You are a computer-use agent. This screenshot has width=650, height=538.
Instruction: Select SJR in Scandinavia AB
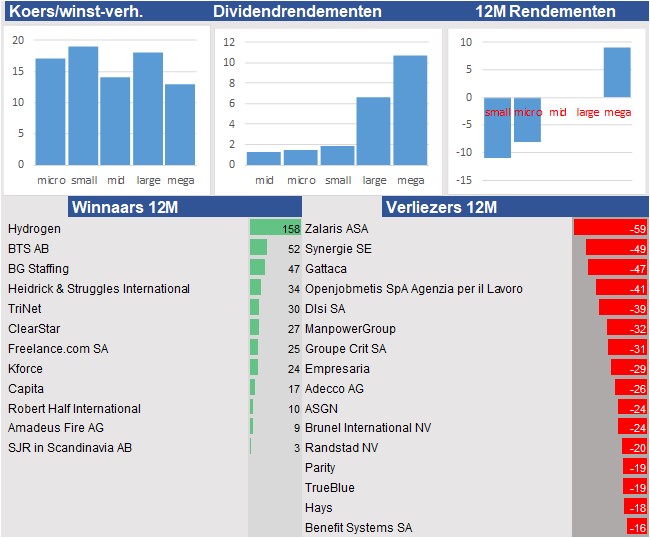pos(70,448)
